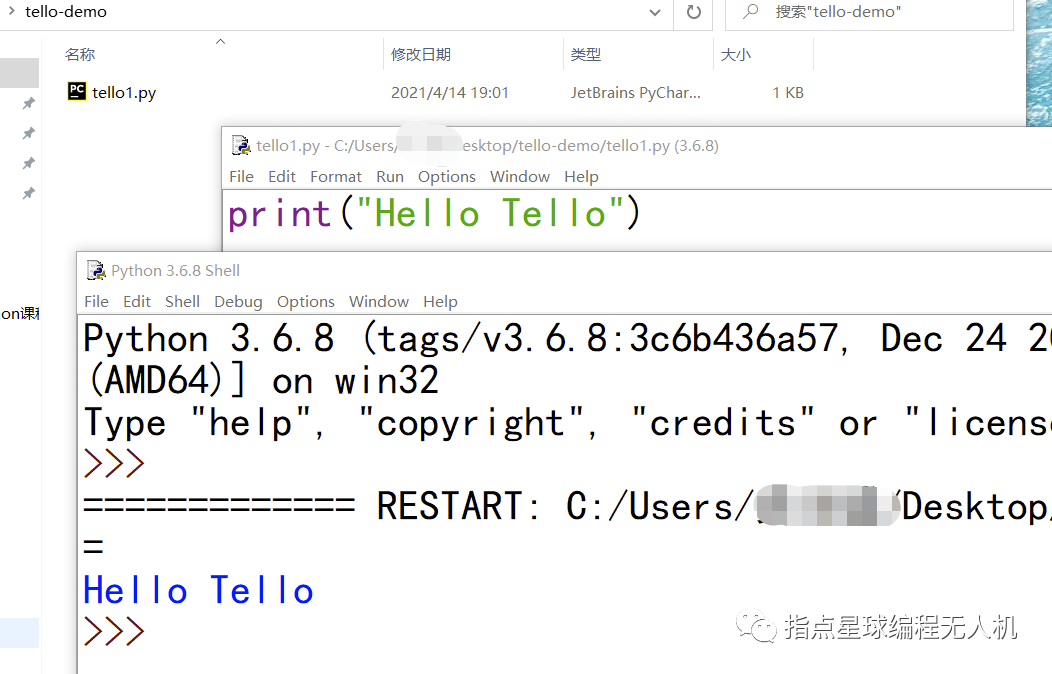This screenshot has width=1052, height=674.
Task: Click the third pin icon in the navigation pane
Action: click(28, 163)
